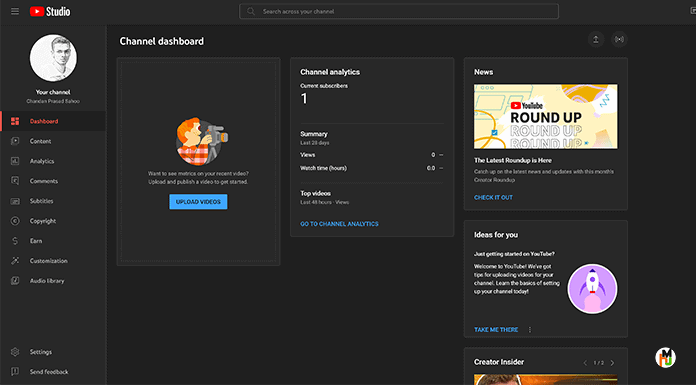Screen dimensions: 696x385
Task: Open the Dashboard sidebar item
Action: click(x=53, y=121)
